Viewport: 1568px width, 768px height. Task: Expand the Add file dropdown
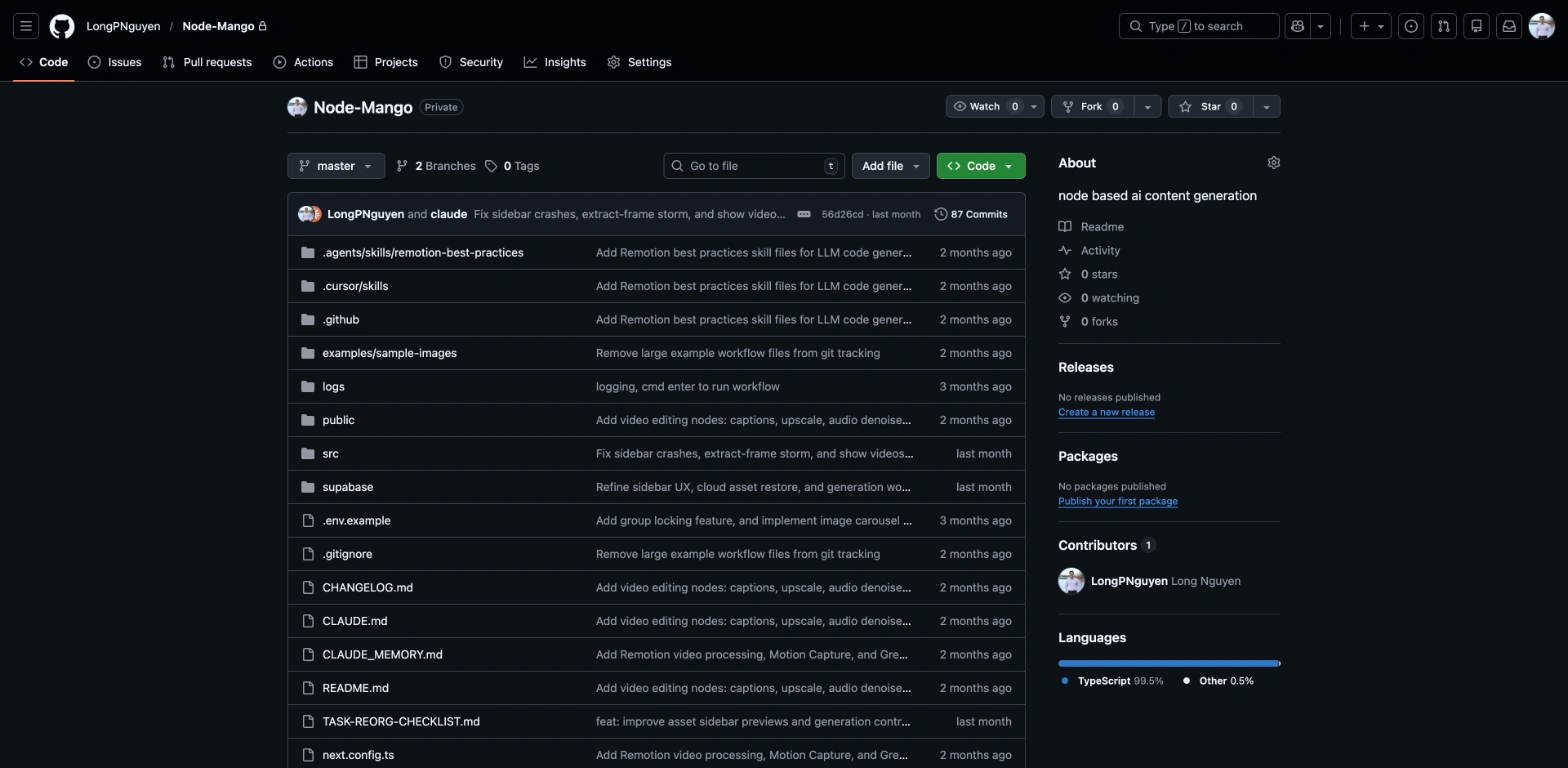tap(890, 166)
